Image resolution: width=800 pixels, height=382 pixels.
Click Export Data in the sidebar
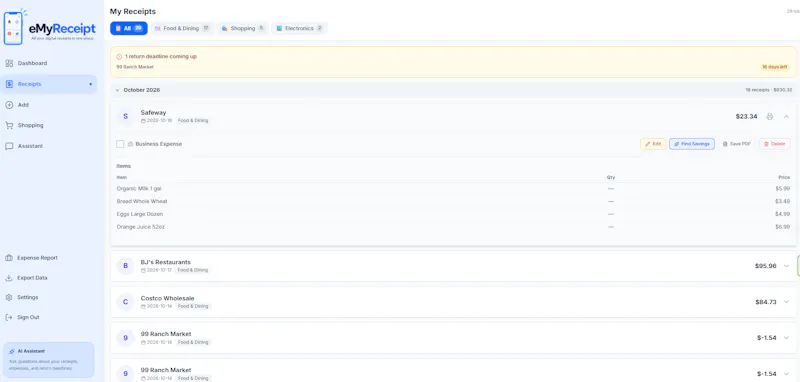coord(49,278)
